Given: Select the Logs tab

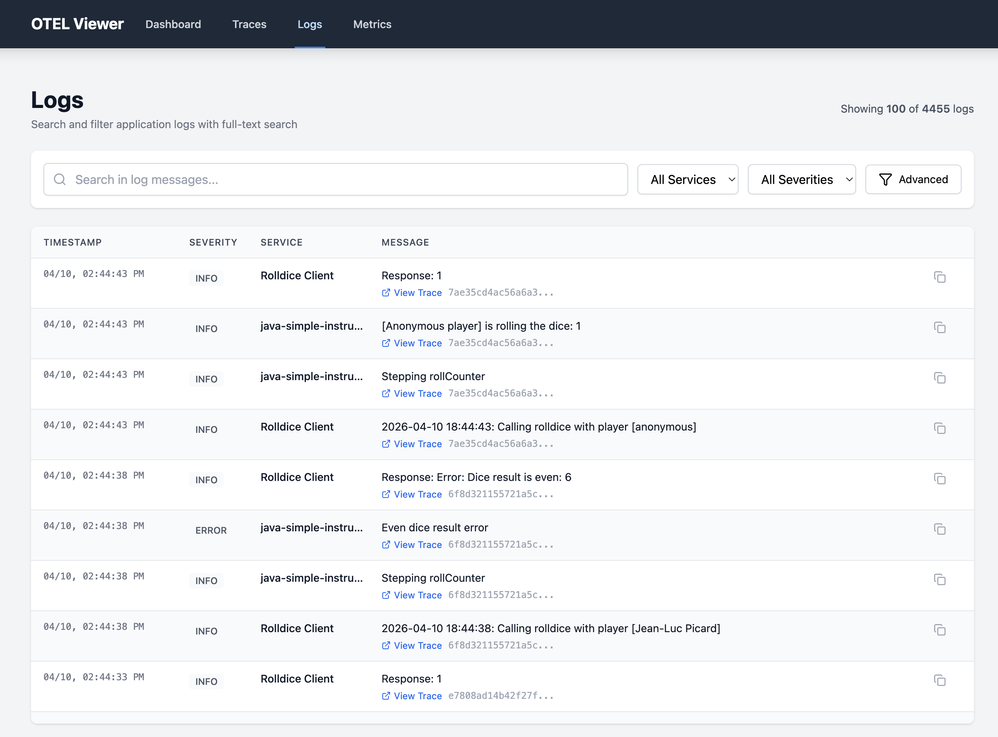Looking at the screenshot, I should coord(310,24).
